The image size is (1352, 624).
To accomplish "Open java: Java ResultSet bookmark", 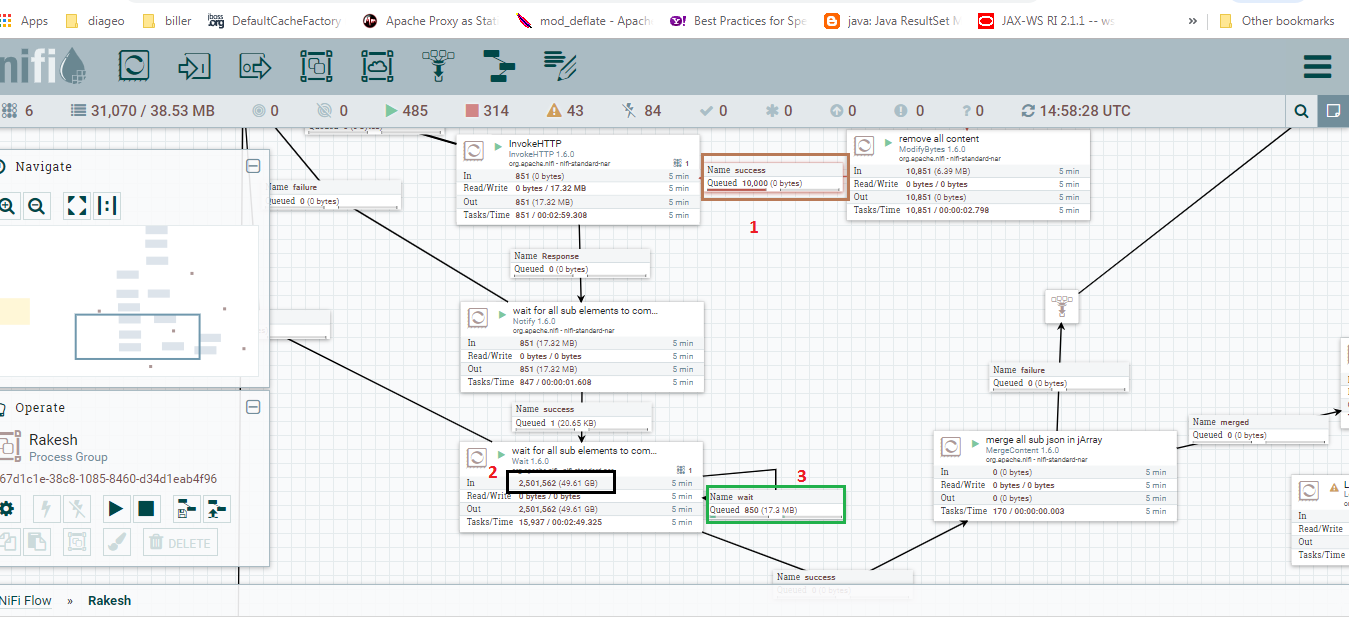I will [x=892, y=20].
